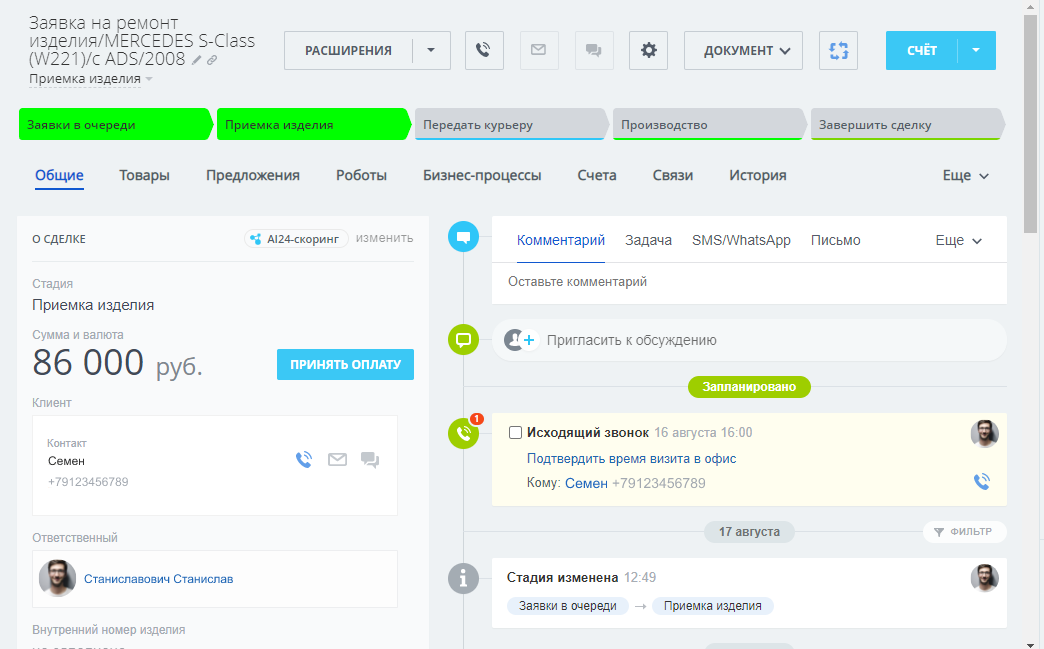Screen dimensions: 1044x649
Task: Expand Еще menu in main tab bar
Action: coord(965,176)
